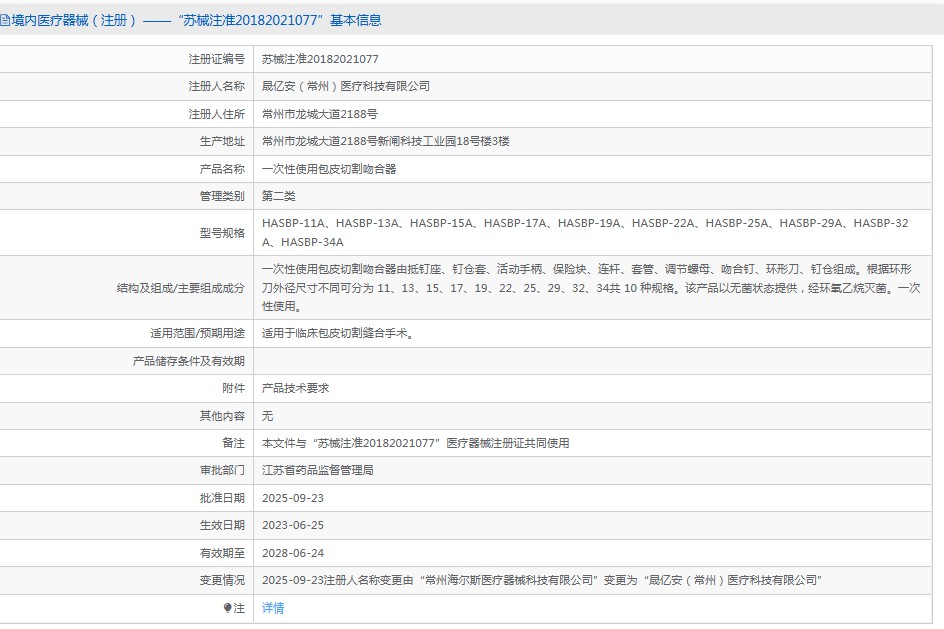
Task: Click the effective date 2023-06-25
Action: point(293,525)
